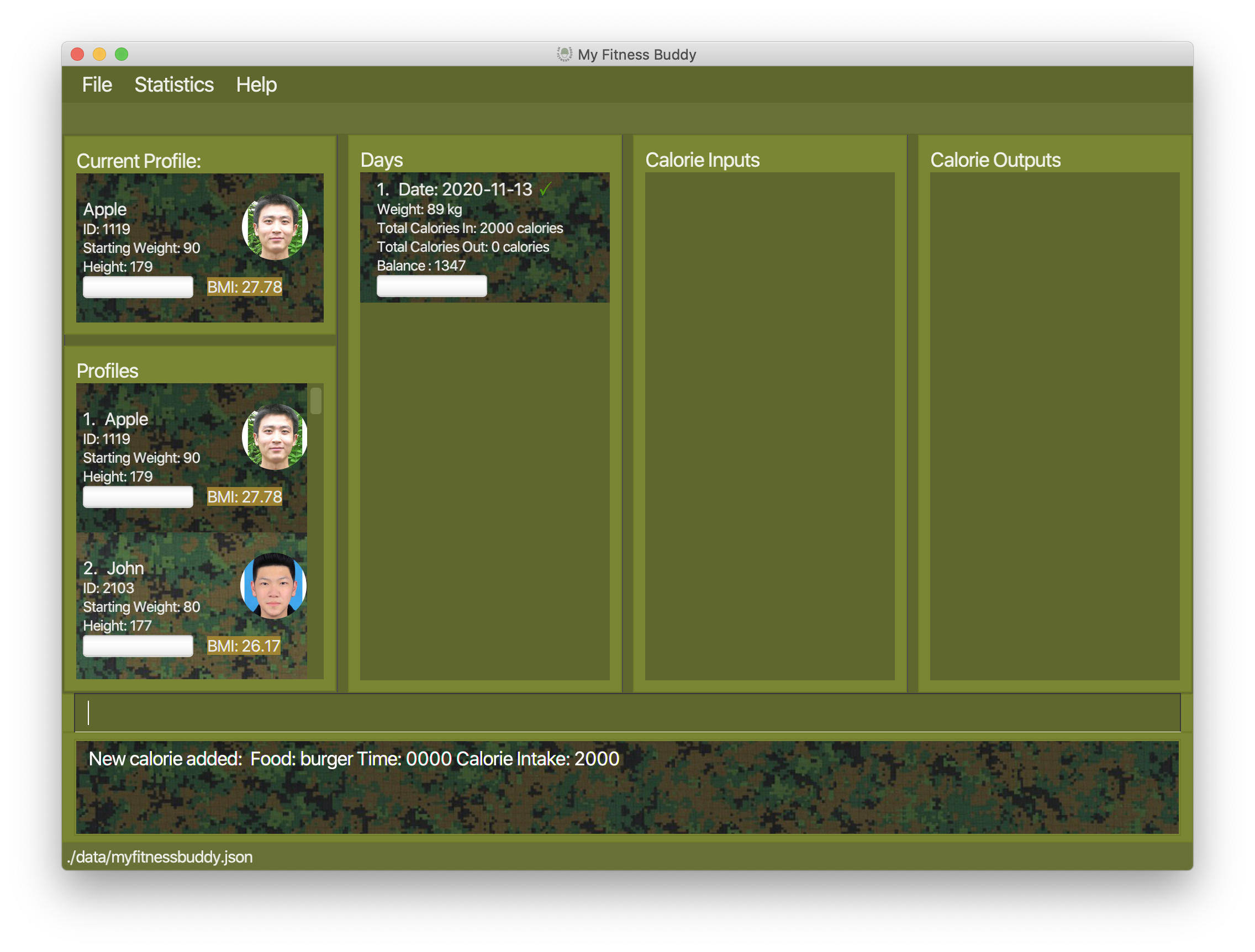The image size is (1255, 952).
Task: Click the green macOS zoom window button
Action: coord(122,55)
